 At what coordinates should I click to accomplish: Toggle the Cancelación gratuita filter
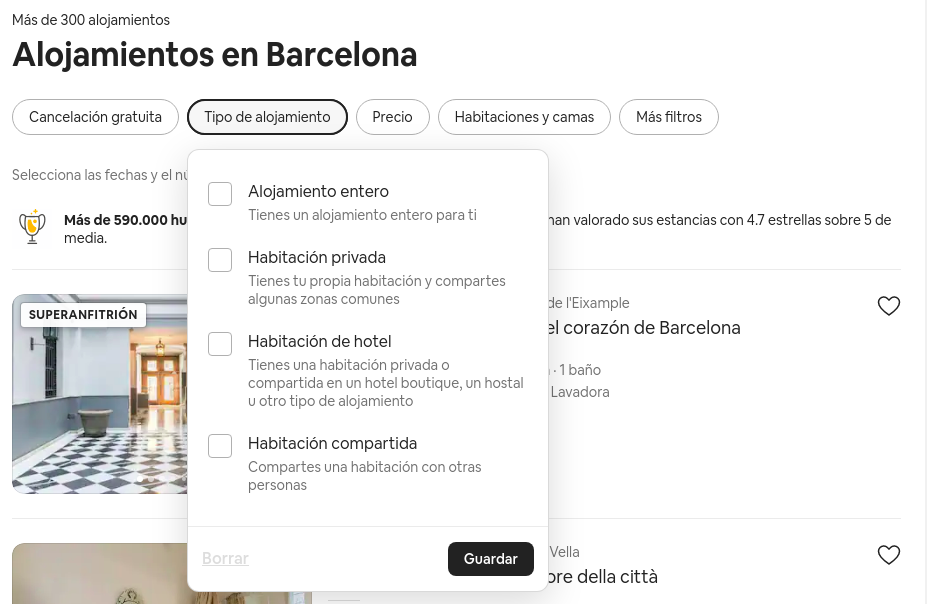pos(95,117)
